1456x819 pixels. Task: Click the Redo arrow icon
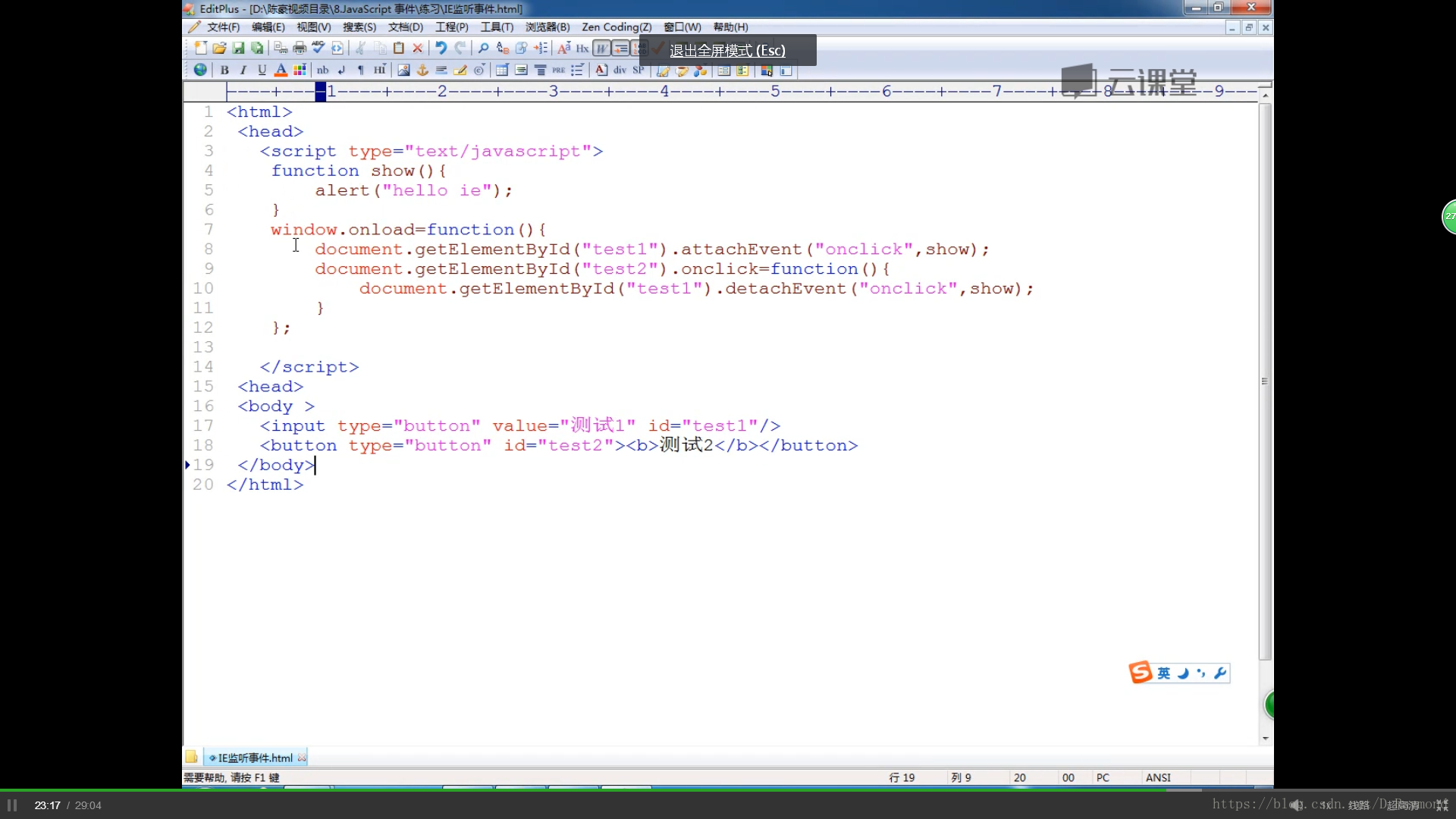tap(460, 49)
